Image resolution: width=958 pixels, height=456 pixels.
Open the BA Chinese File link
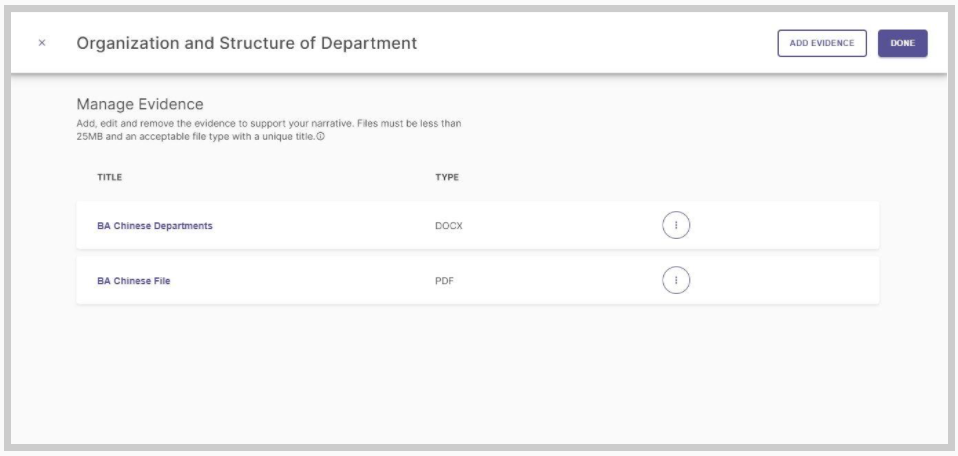coord(133,281)
